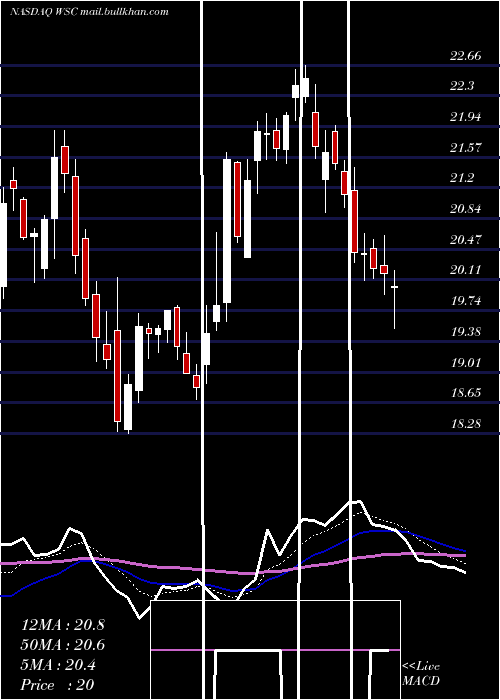500x700 pixels.
Task: Click the 18.28 price axis label
Action: click(x=466, y=424)
